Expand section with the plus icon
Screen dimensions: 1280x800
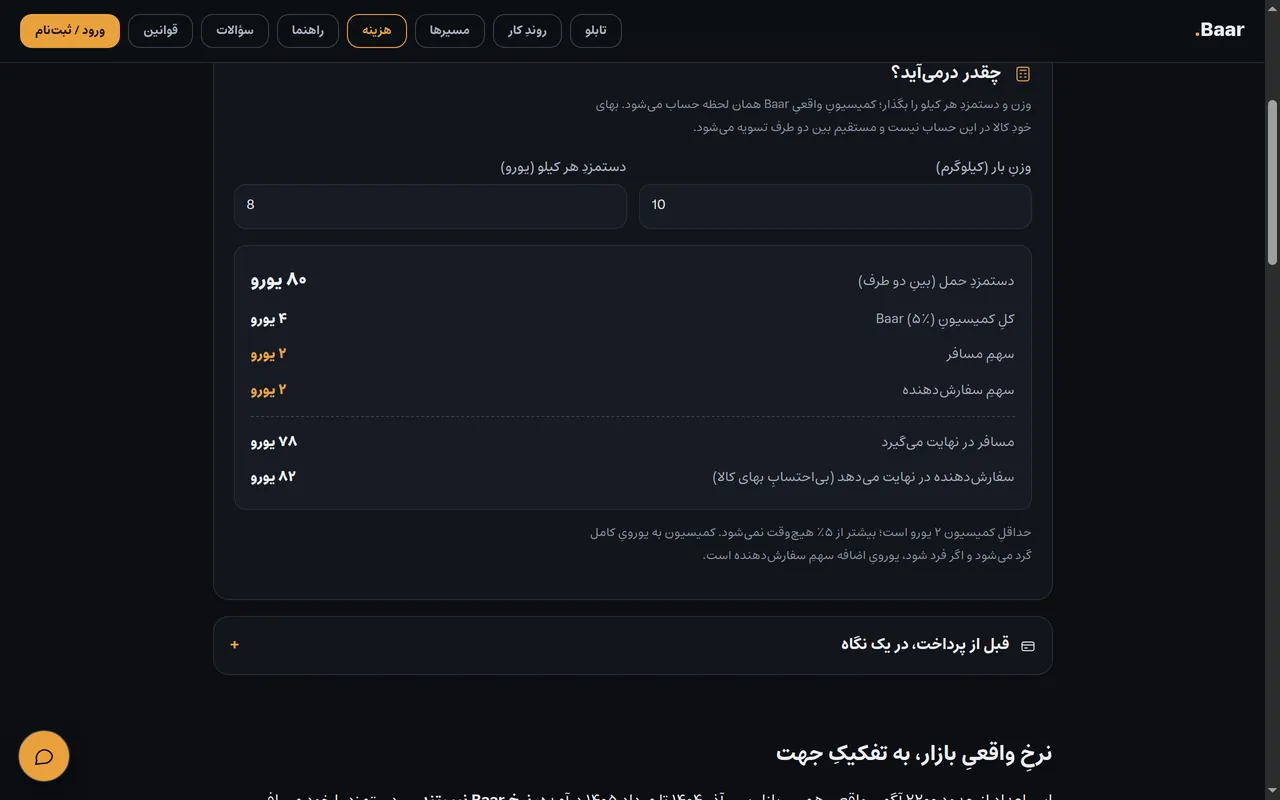[235, 645]
